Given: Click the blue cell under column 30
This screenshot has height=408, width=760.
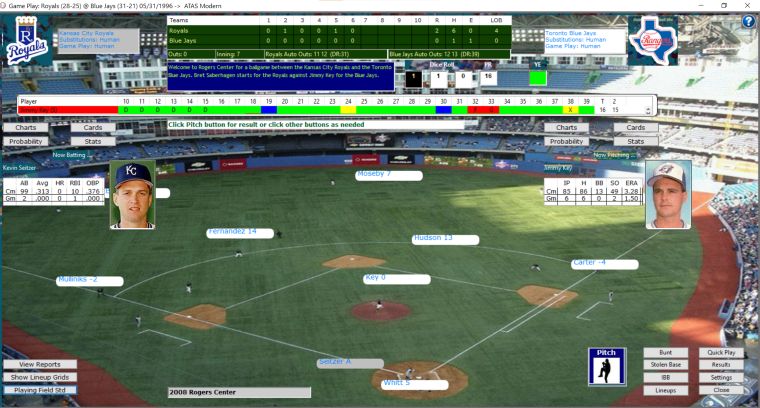Looking at the screenshot, I should point(443,110).
